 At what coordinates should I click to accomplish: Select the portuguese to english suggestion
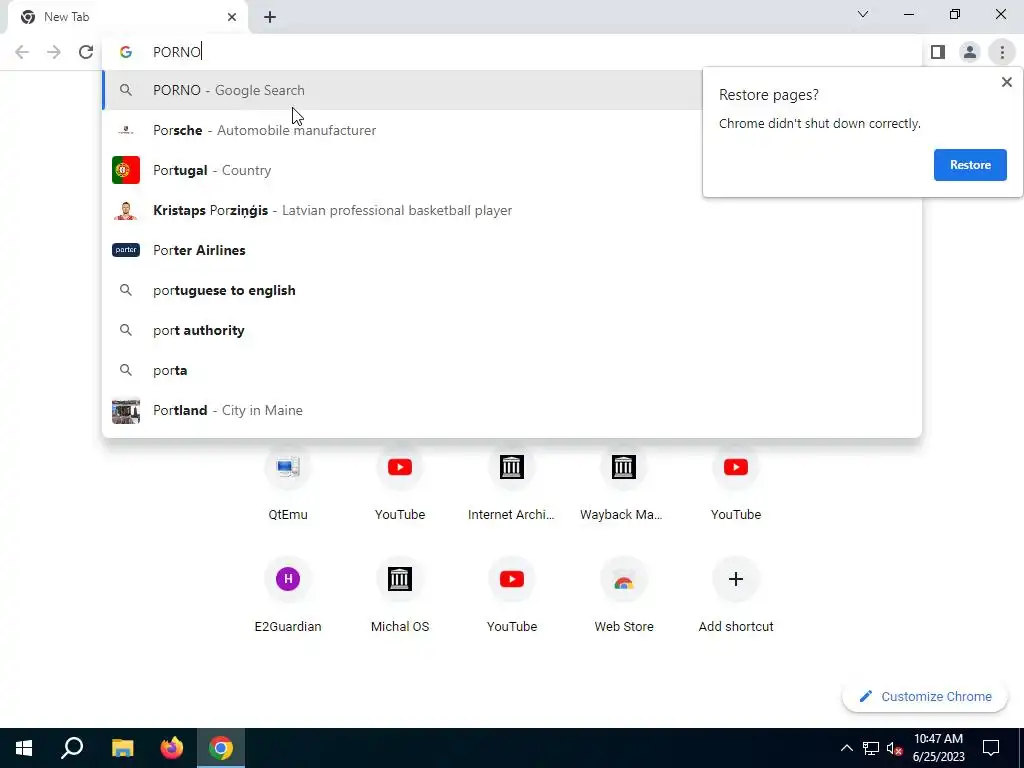click(x=512, y=290)
